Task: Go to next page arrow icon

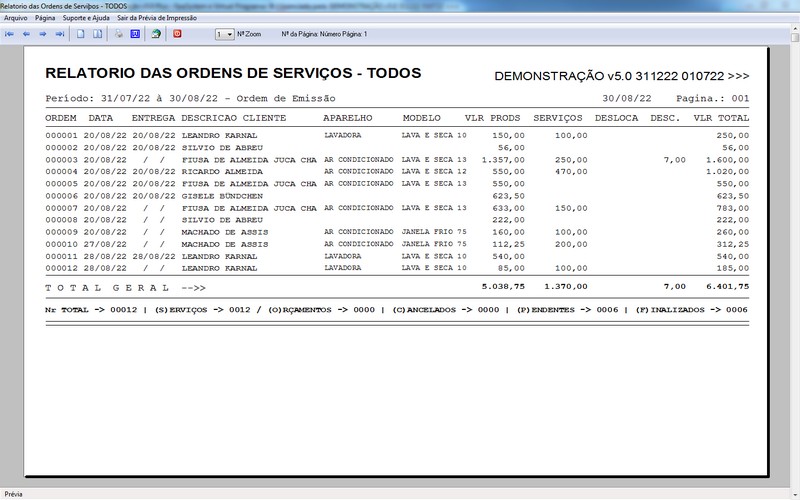Action: coord(43,34)
